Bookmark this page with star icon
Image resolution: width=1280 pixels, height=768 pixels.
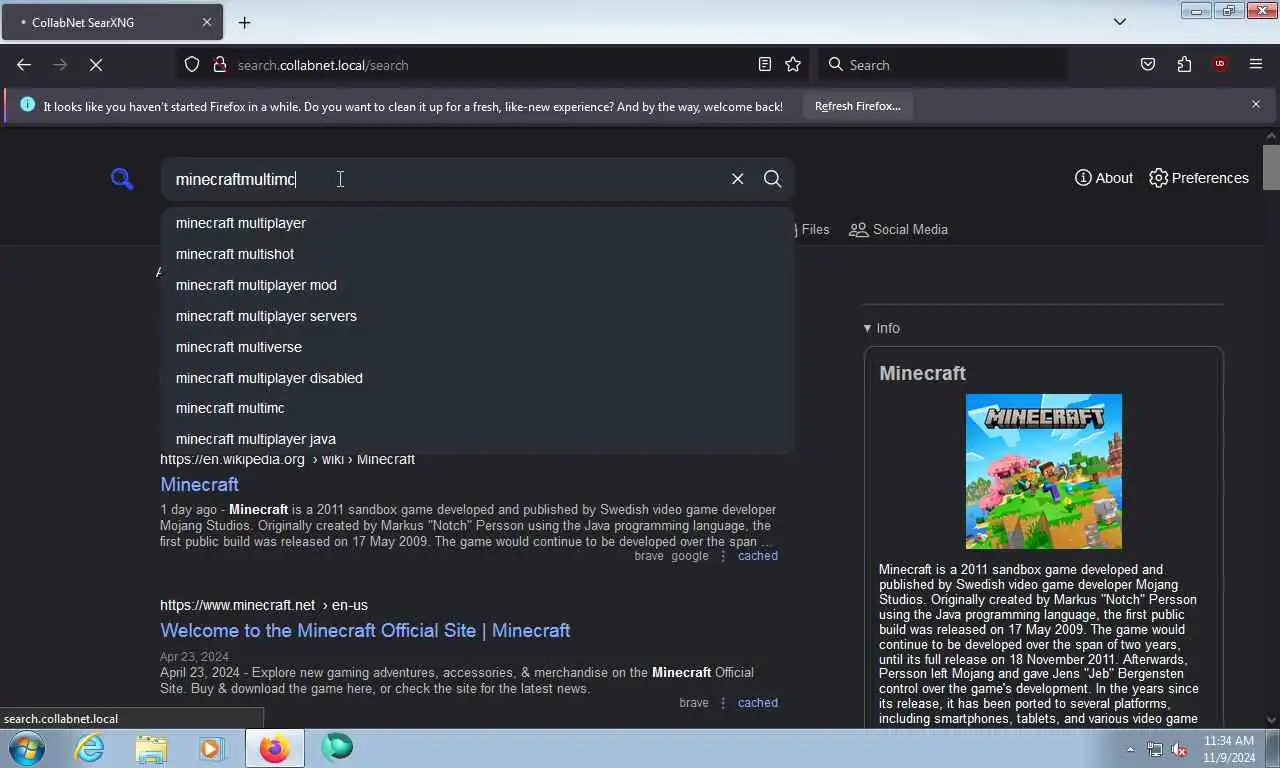point(793,65)
